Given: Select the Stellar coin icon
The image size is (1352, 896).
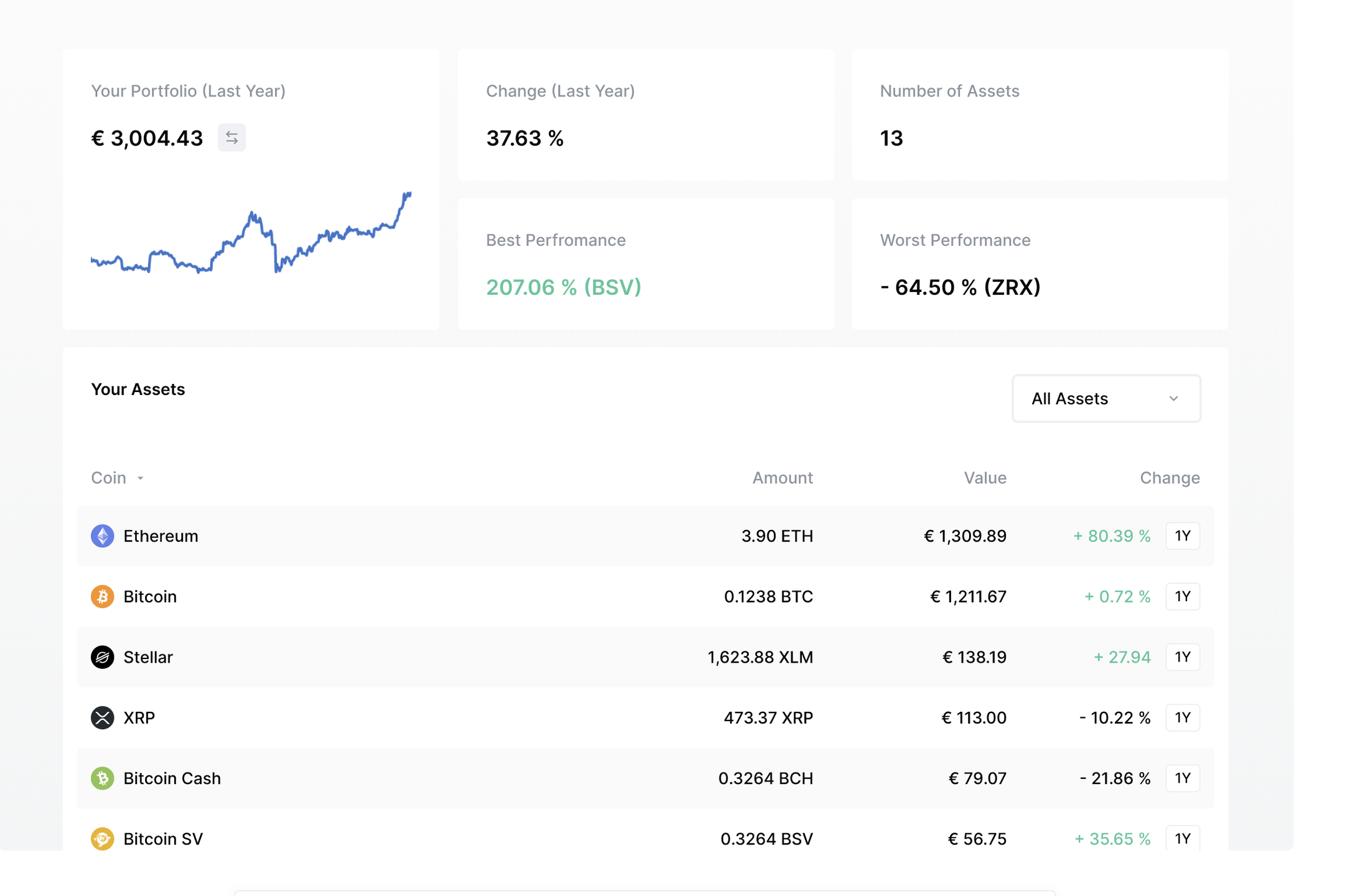Looking at the screenshot, I should (x=102, y=657).
